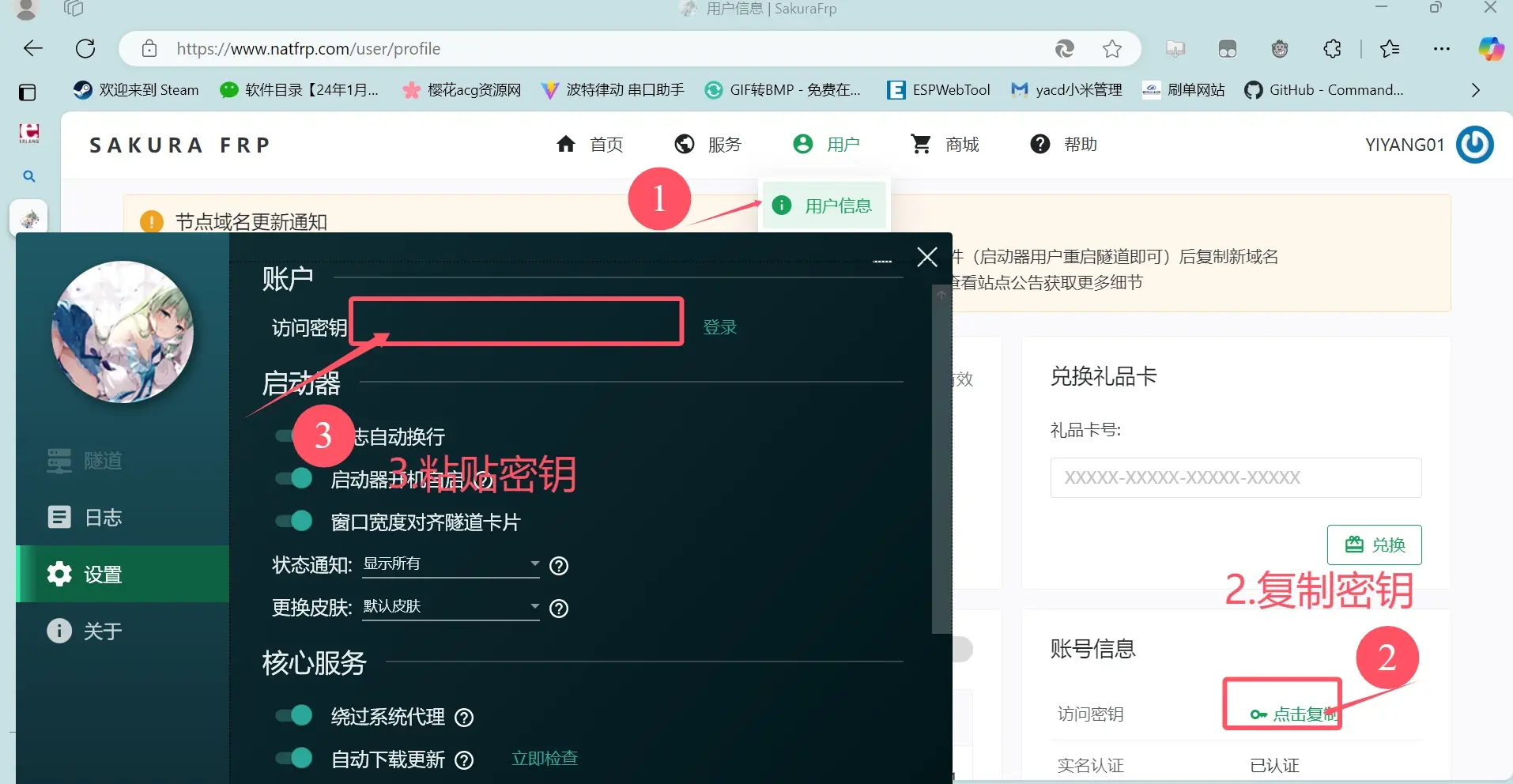
Task: Open the 帮助 help menu
Action: [x=1063, y=144]
